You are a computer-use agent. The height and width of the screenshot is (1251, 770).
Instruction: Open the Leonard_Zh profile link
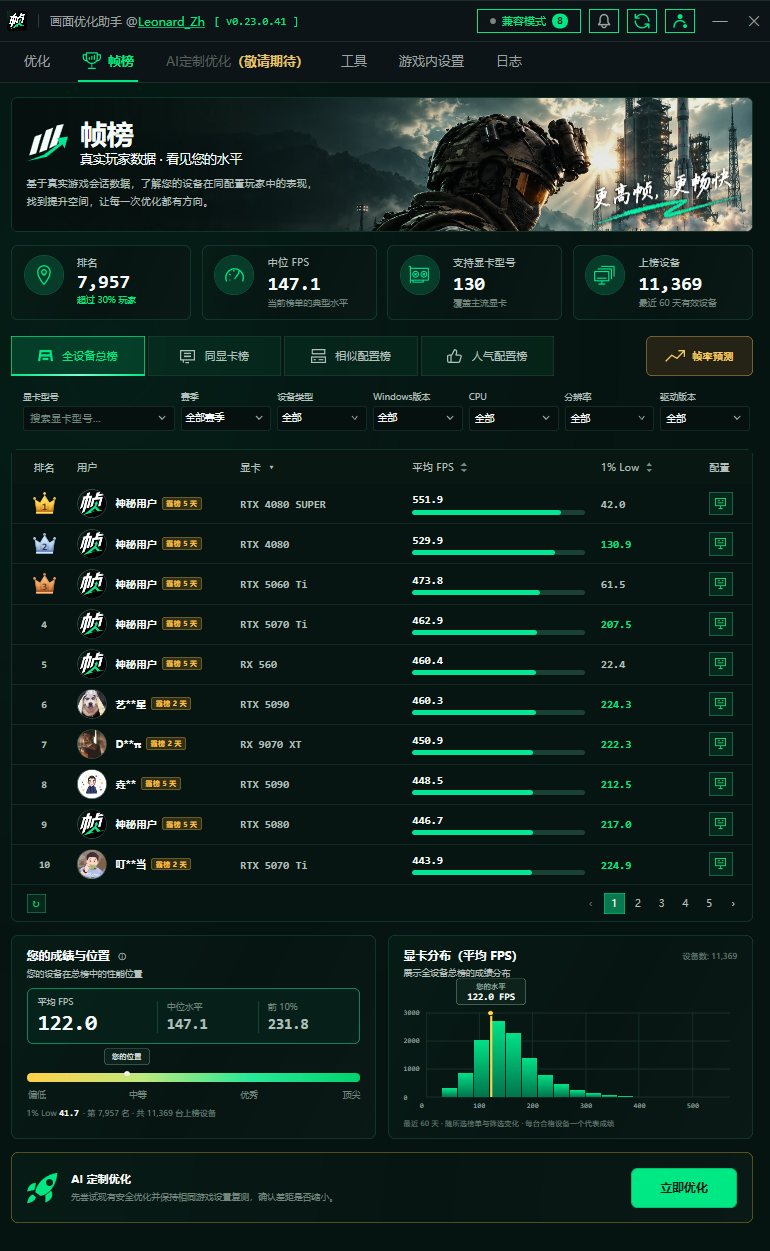click(x=171, y=21)
